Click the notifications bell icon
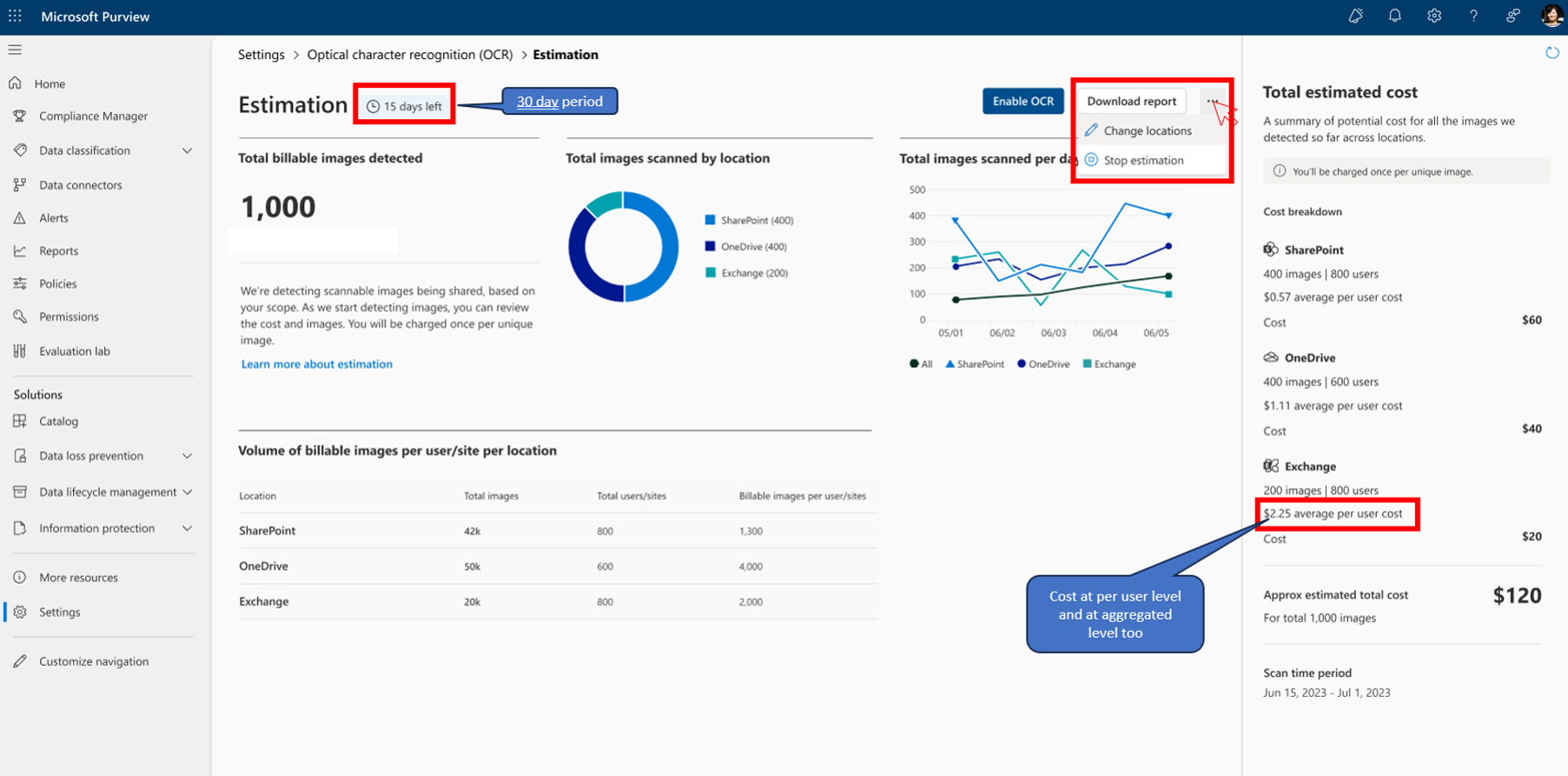This screenshot has width=1568, height=776. pos(1394,17)
